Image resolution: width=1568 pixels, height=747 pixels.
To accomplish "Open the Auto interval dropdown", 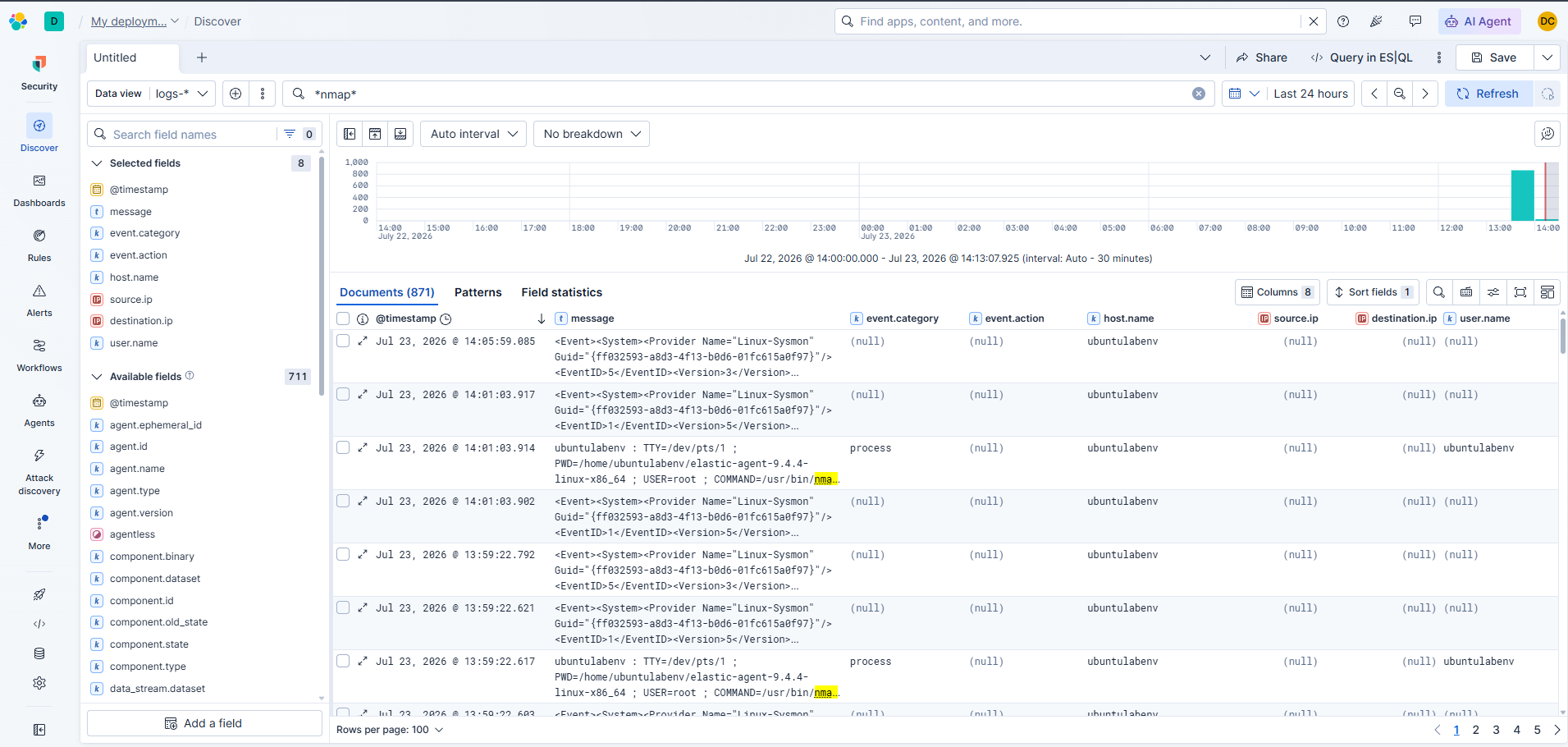I will 473,134.
